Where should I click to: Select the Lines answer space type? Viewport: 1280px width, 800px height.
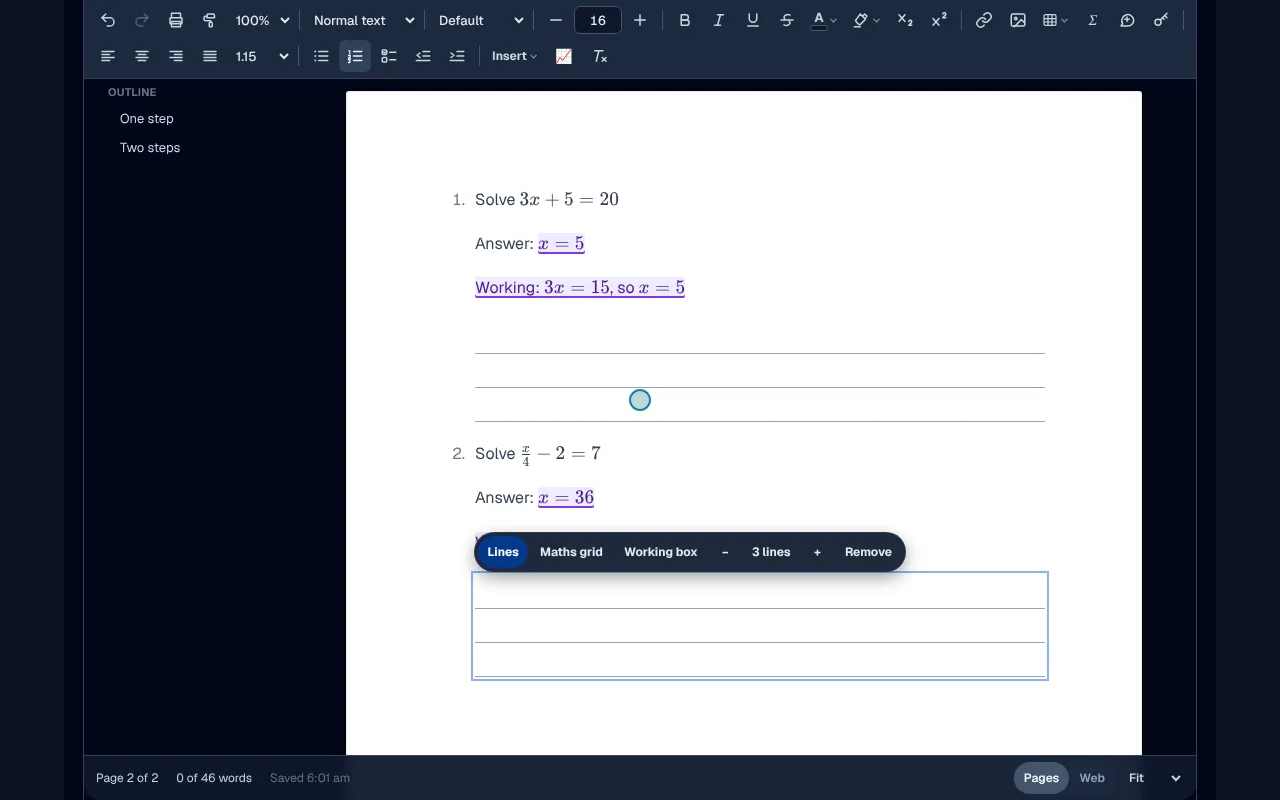[x=503, y=552]
